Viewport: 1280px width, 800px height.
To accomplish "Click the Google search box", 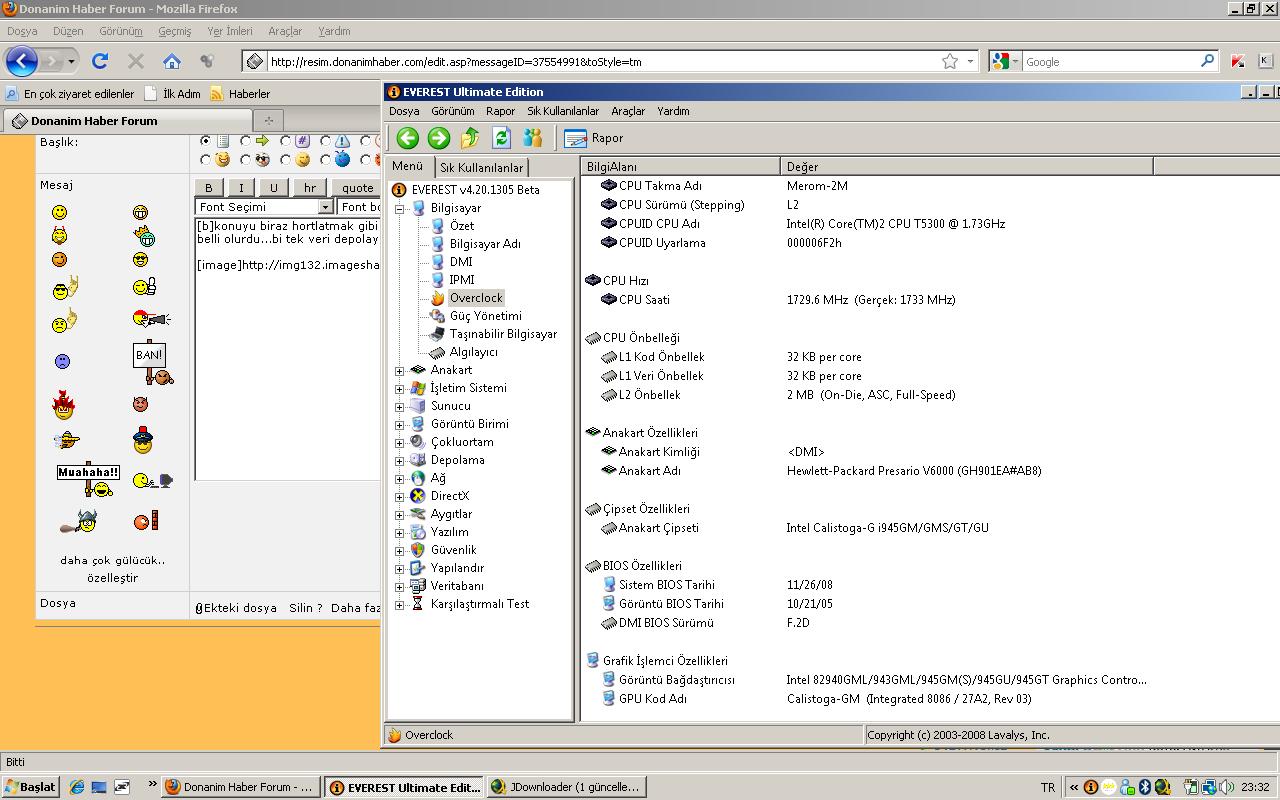I will point(1110,62).
